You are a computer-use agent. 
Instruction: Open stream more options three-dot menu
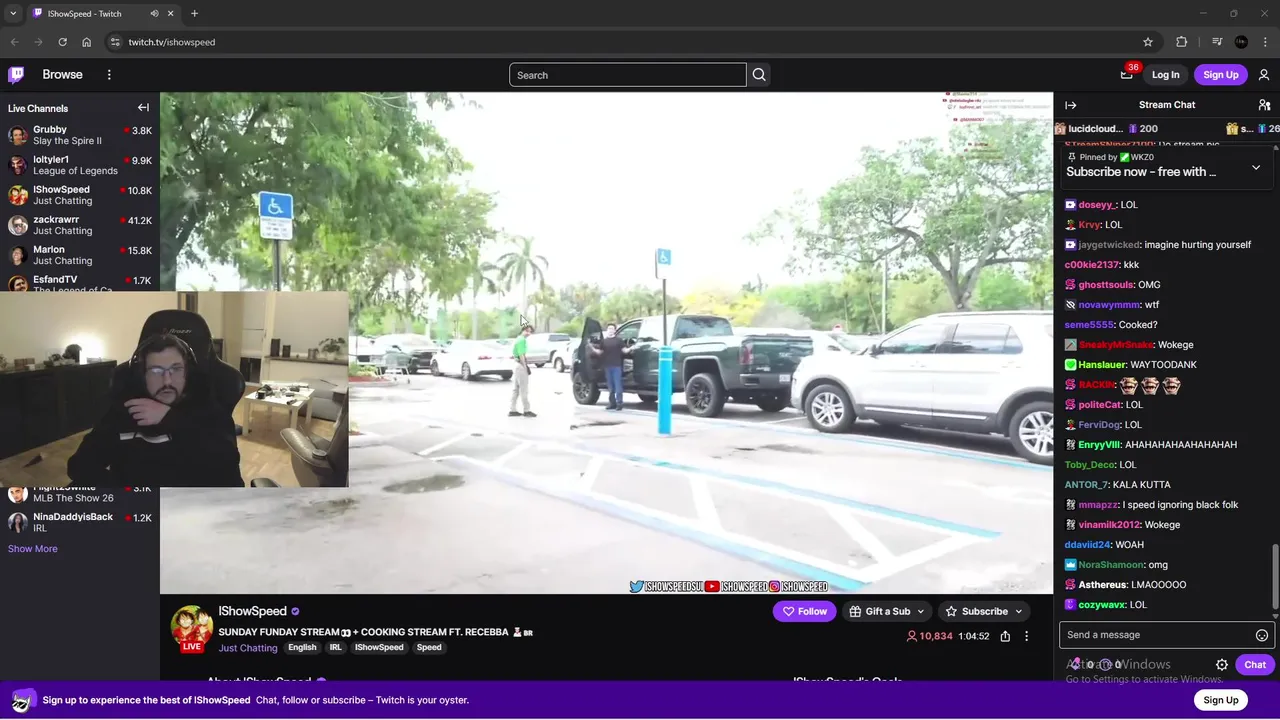(x=1026, y=636)
